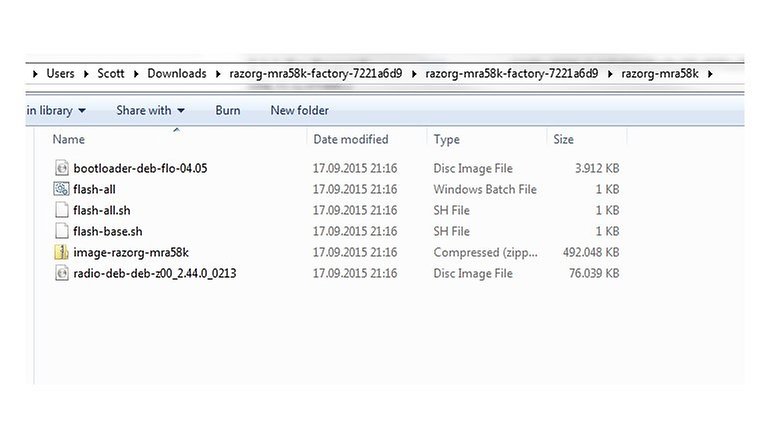
Task: Click the 1 KB size of flash-all
Action: (x=607, y=189)
